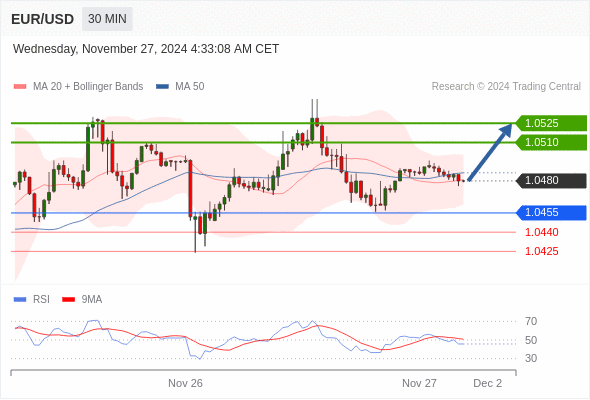Select the 1.0455 pivot price tag
Image resolution: width=590 pixels, height=400 pixels.
coord(551,213)
